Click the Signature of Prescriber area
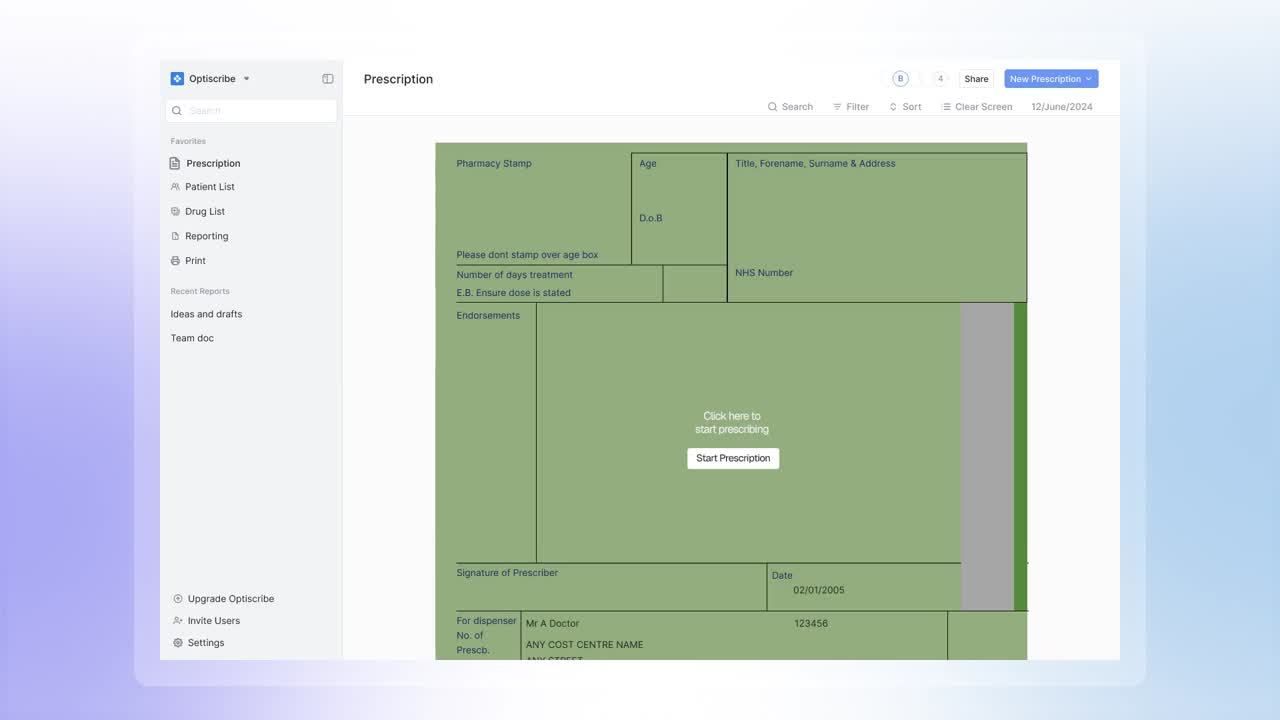This screenshot has width=1280, height=720. click(x=611, y=587)
